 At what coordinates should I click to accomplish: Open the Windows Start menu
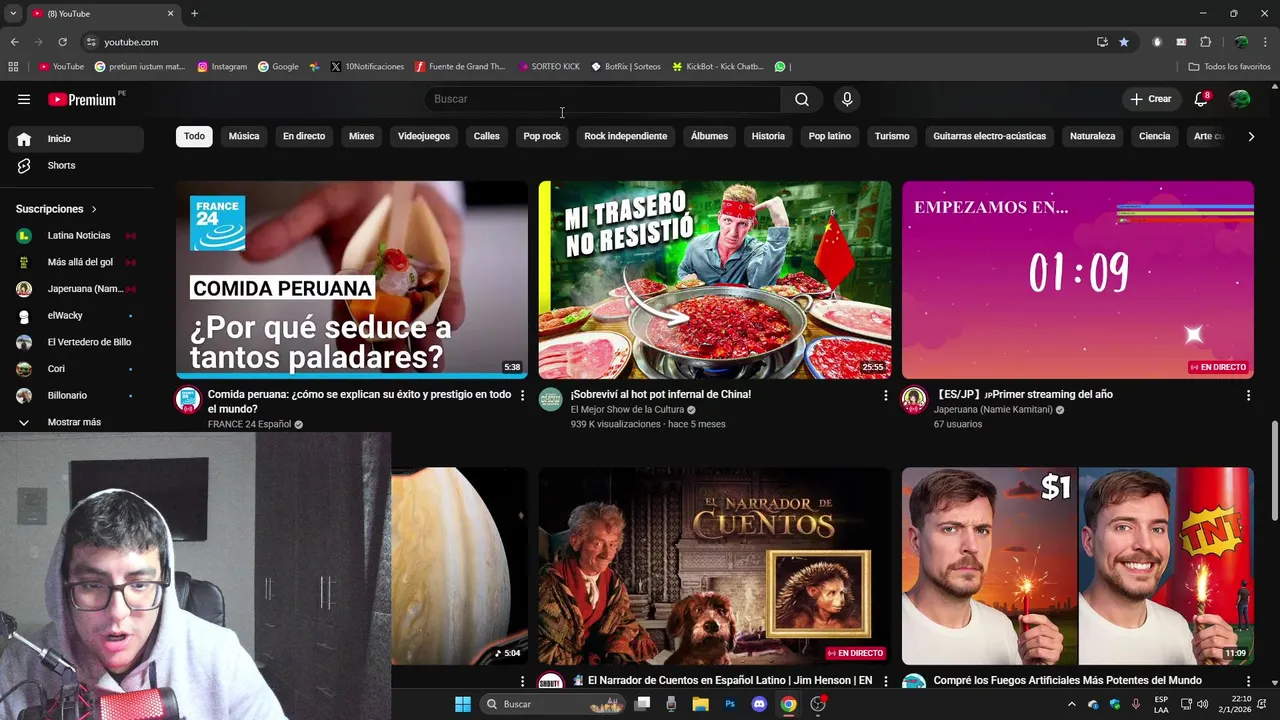pyautogui.click(x=463, y=704)
